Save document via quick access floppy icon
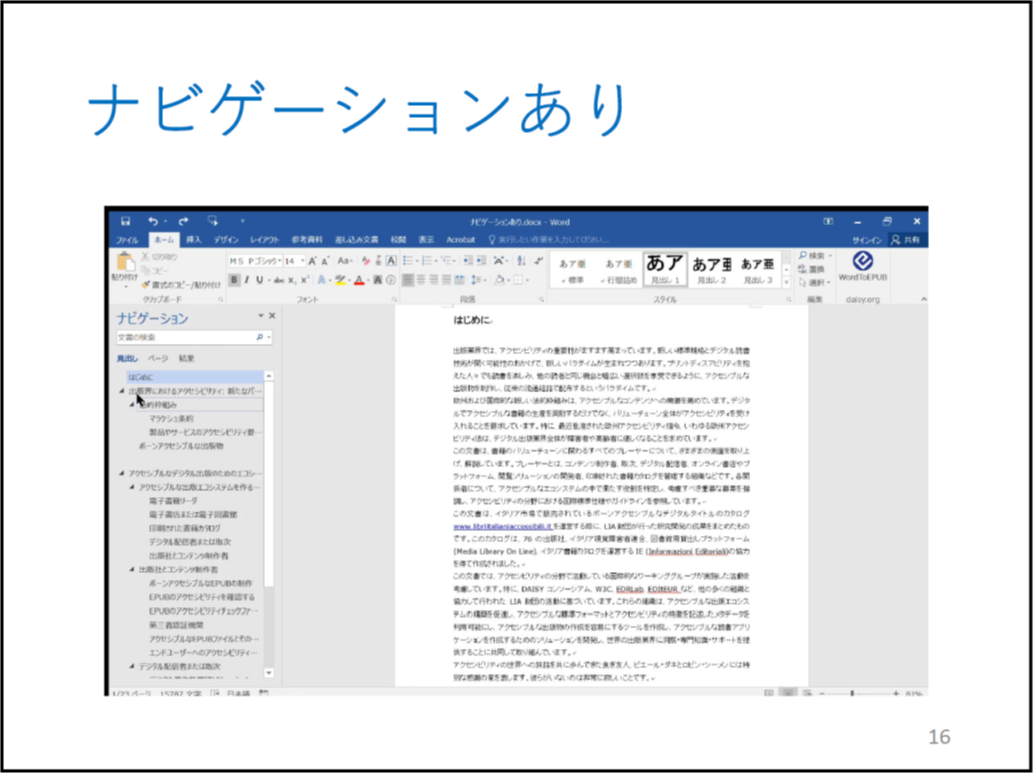1036x777 pixels. 126,221
